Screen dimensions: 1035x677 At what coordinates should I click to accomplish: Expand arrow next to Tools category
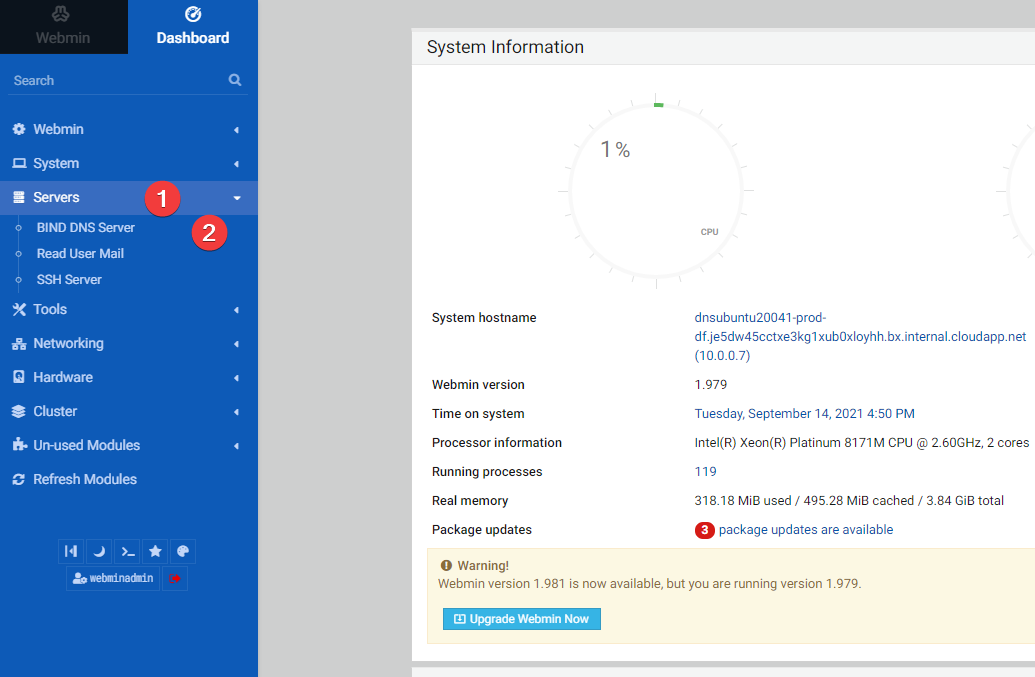point(236,310)
